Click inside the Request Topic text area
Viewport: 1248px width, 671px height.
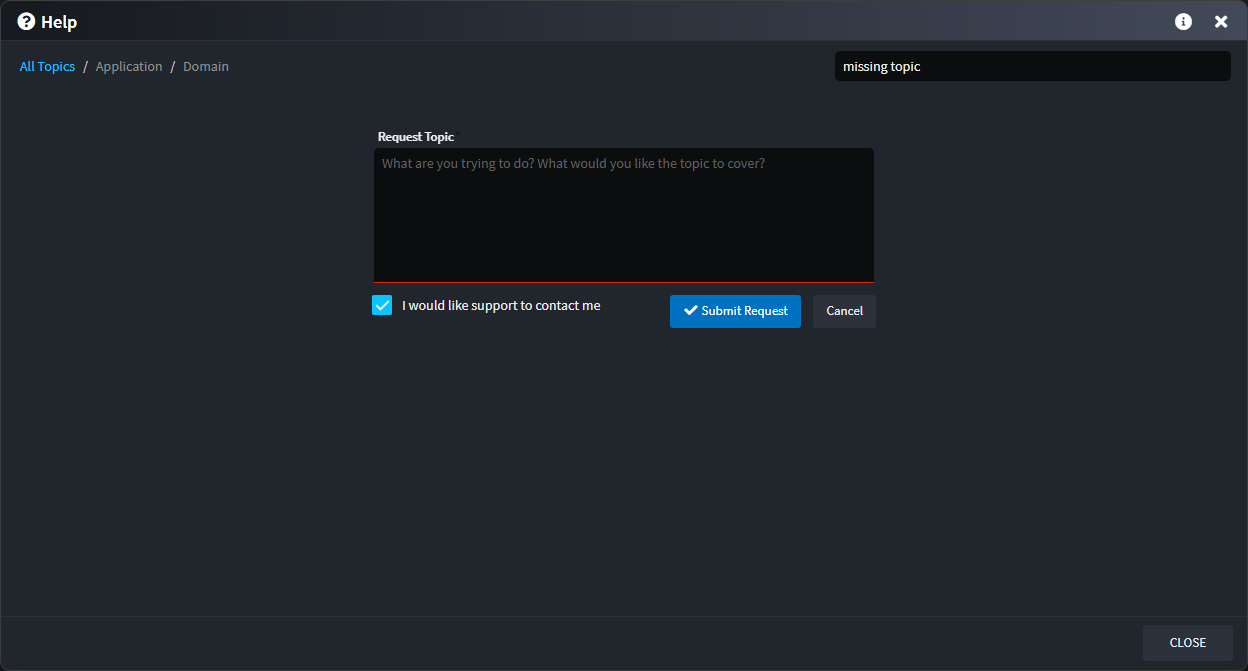tap(623, 225)
